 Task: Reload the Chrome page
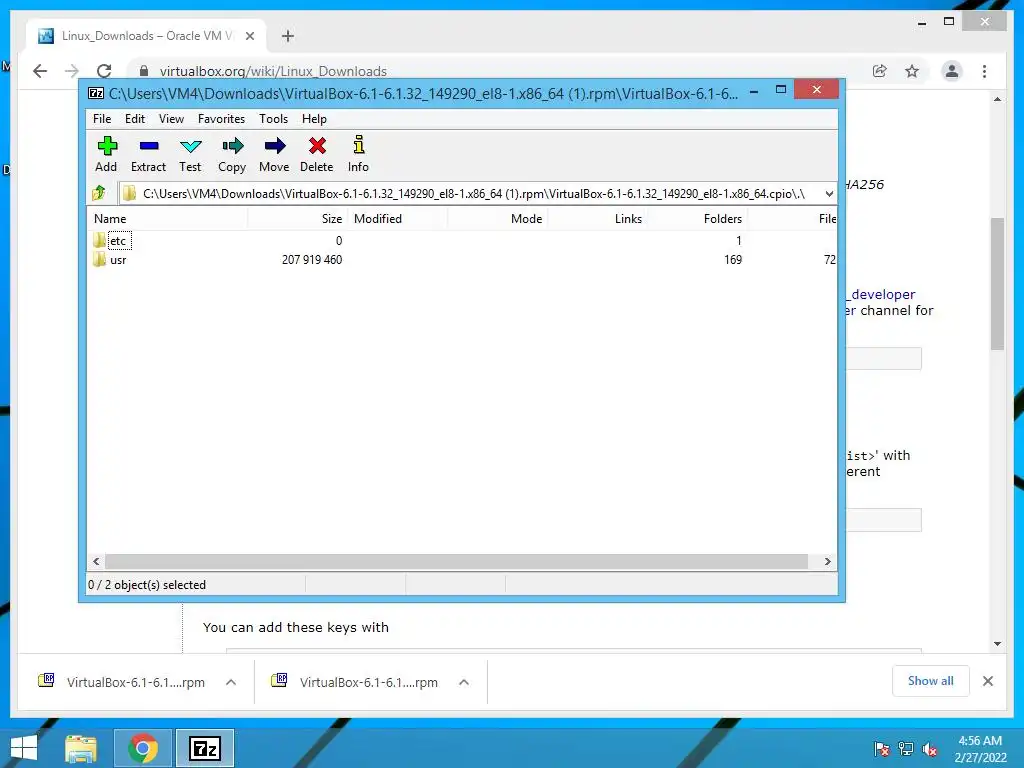tap(104, 71)
